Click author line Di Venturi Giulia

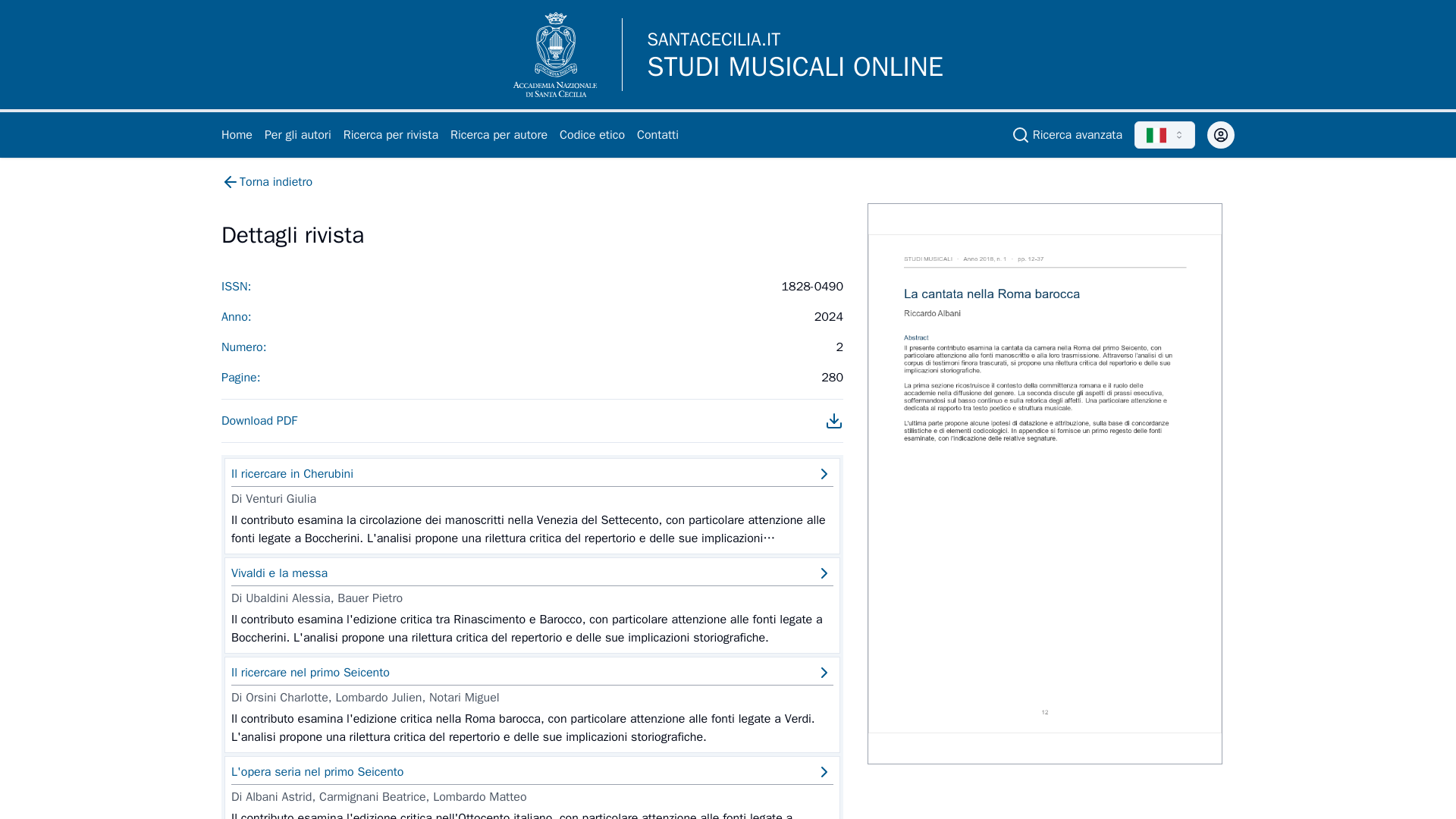point(274,499)
